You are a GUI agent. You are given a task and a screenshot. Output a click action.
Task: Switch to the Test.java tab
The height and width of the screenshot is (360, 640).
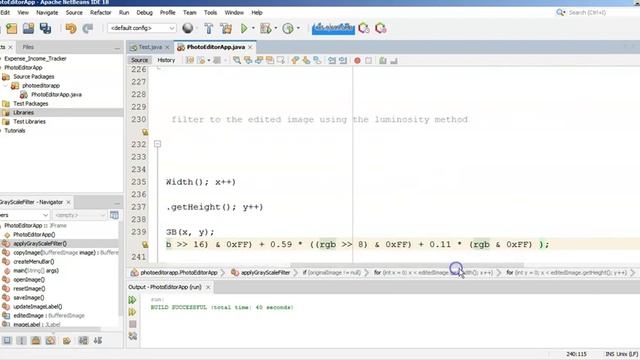[149, 47]
